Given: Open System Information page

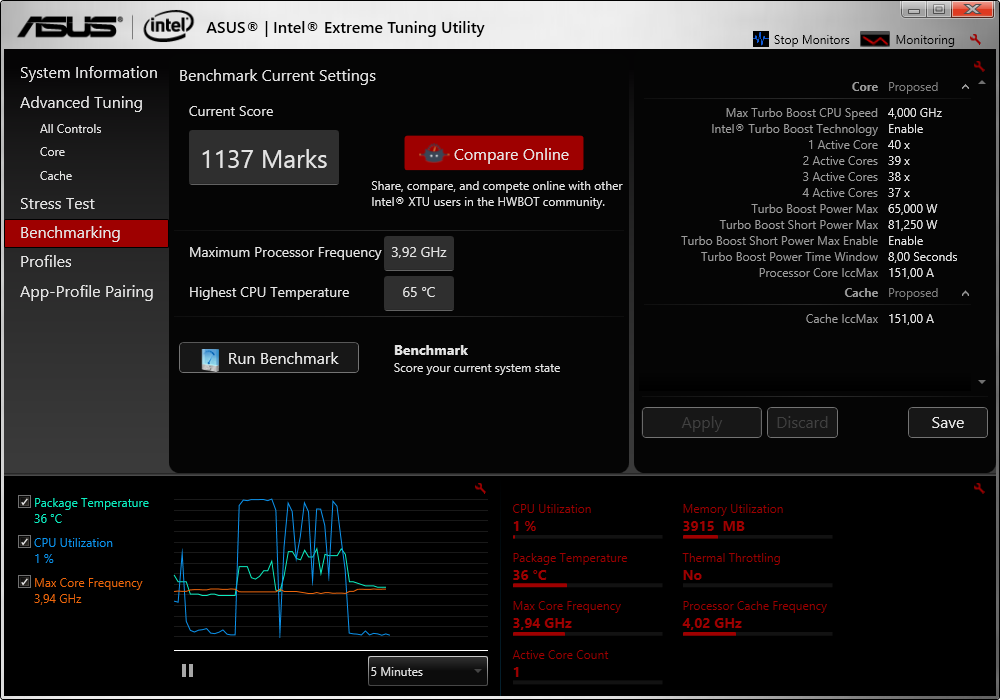Looking at the screenshot, I should point(89,73).
